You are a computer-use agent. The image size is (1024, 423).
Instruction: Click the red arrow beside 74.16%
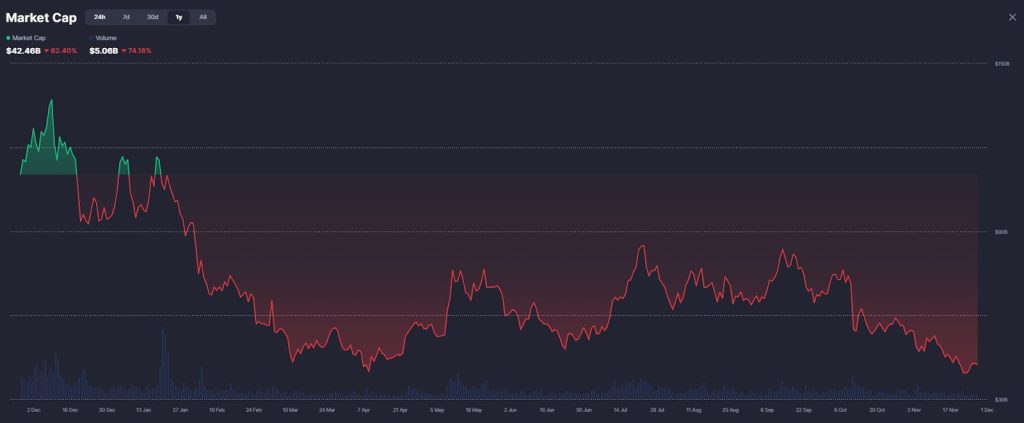point(125,49)
